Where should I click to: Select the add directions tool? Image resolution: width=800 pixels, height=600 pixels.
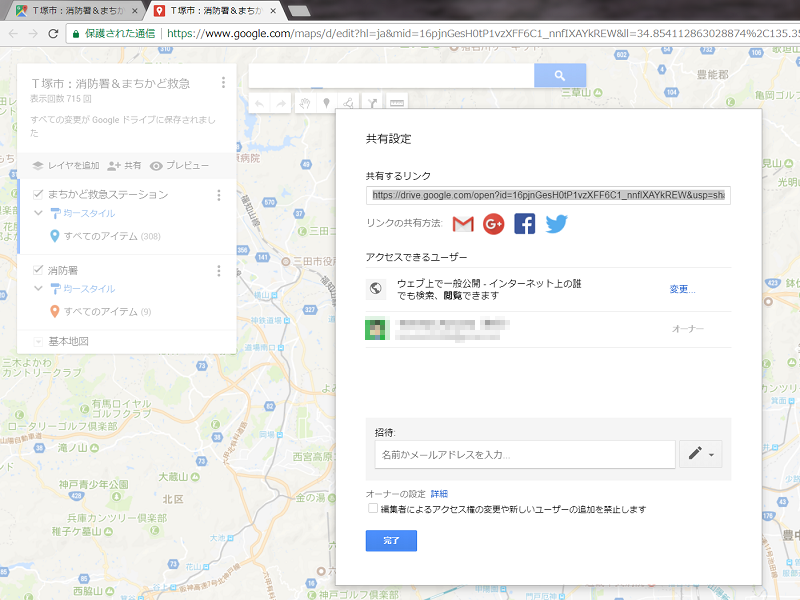coord(372,104)
